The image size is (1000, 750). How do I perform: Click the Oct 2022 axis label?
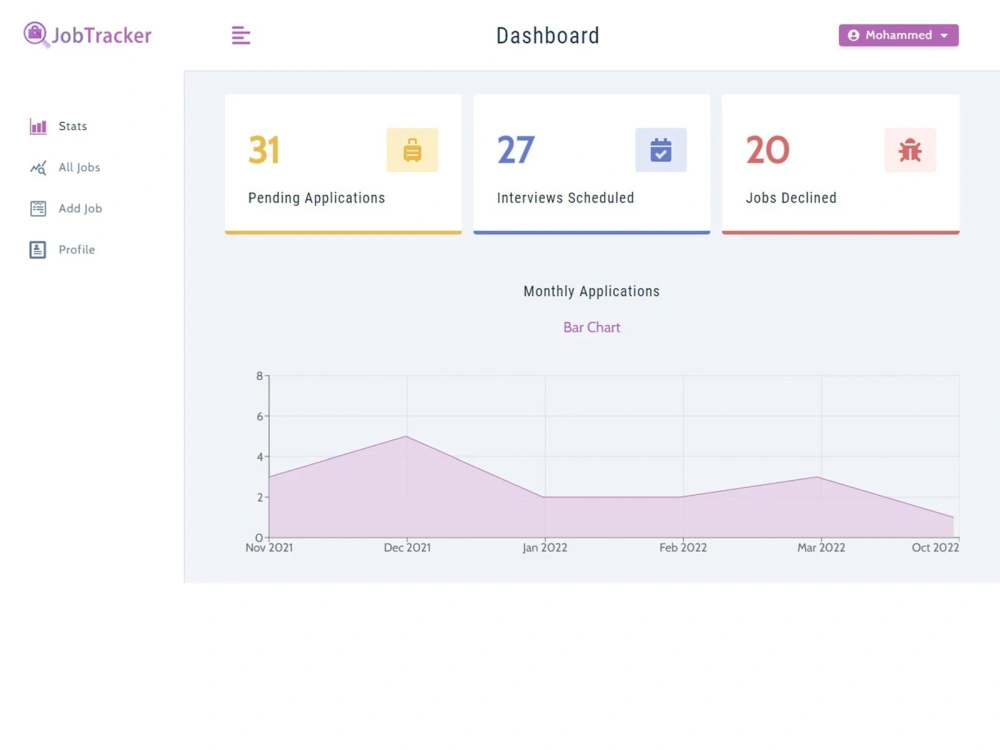[935, 548]
